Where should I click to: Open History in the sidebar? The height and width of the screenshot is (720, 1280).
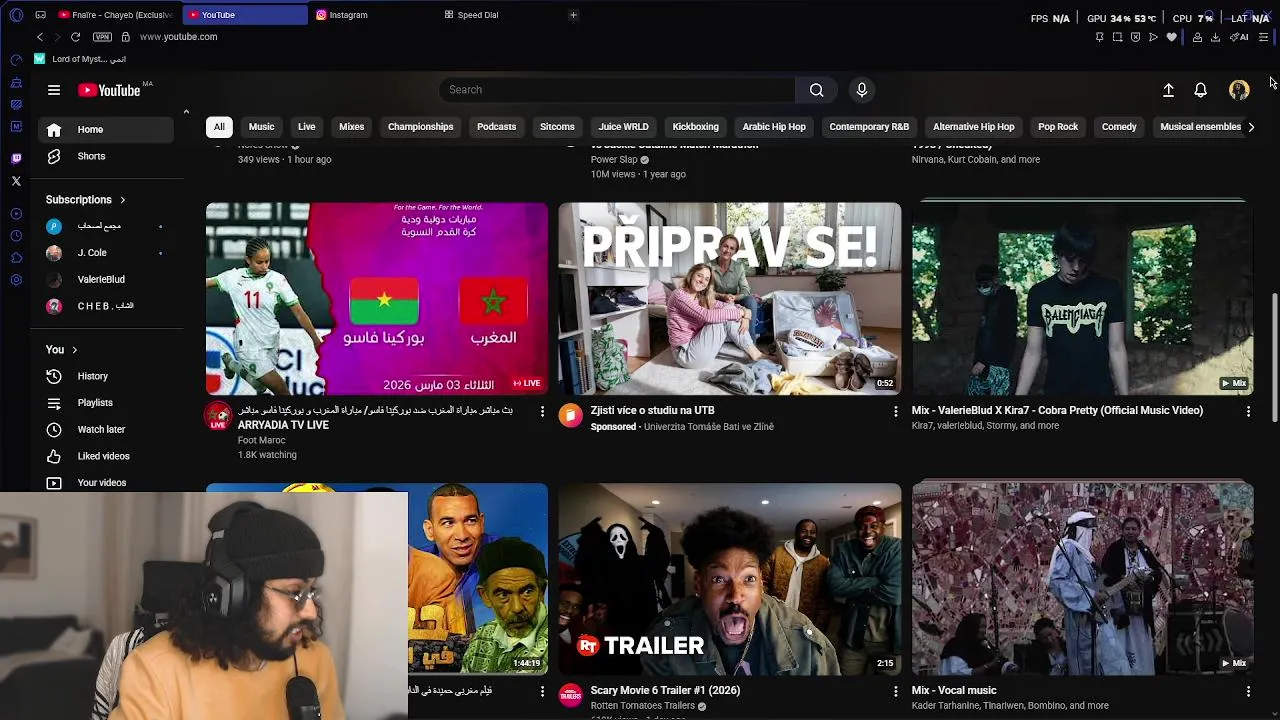click(x=106, y=377)
